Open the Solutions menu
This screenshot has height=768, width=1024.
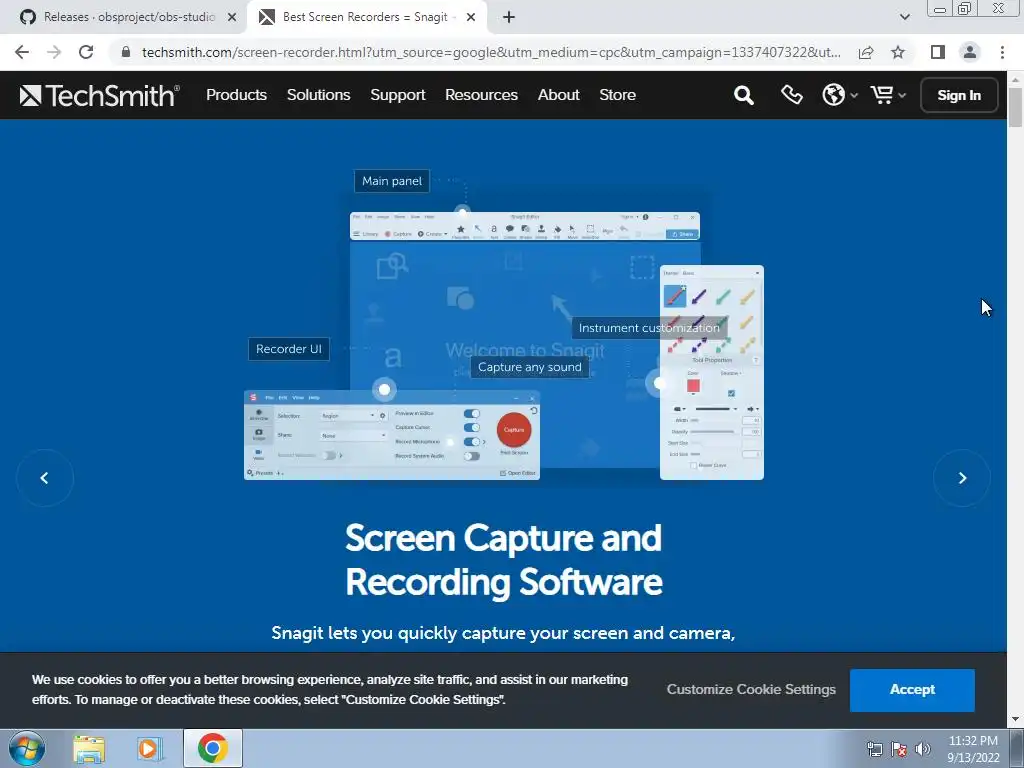[x=319, y=95]
